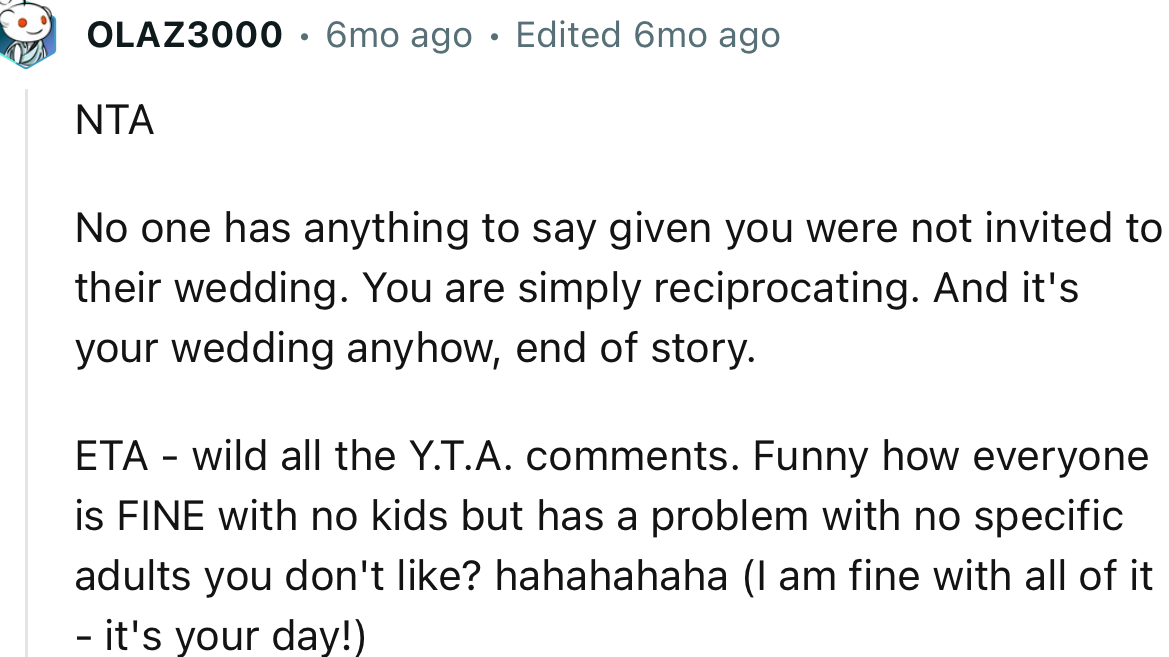
Task: Click the "6mo ago" comment timestamp
Action: click(399, 36)
